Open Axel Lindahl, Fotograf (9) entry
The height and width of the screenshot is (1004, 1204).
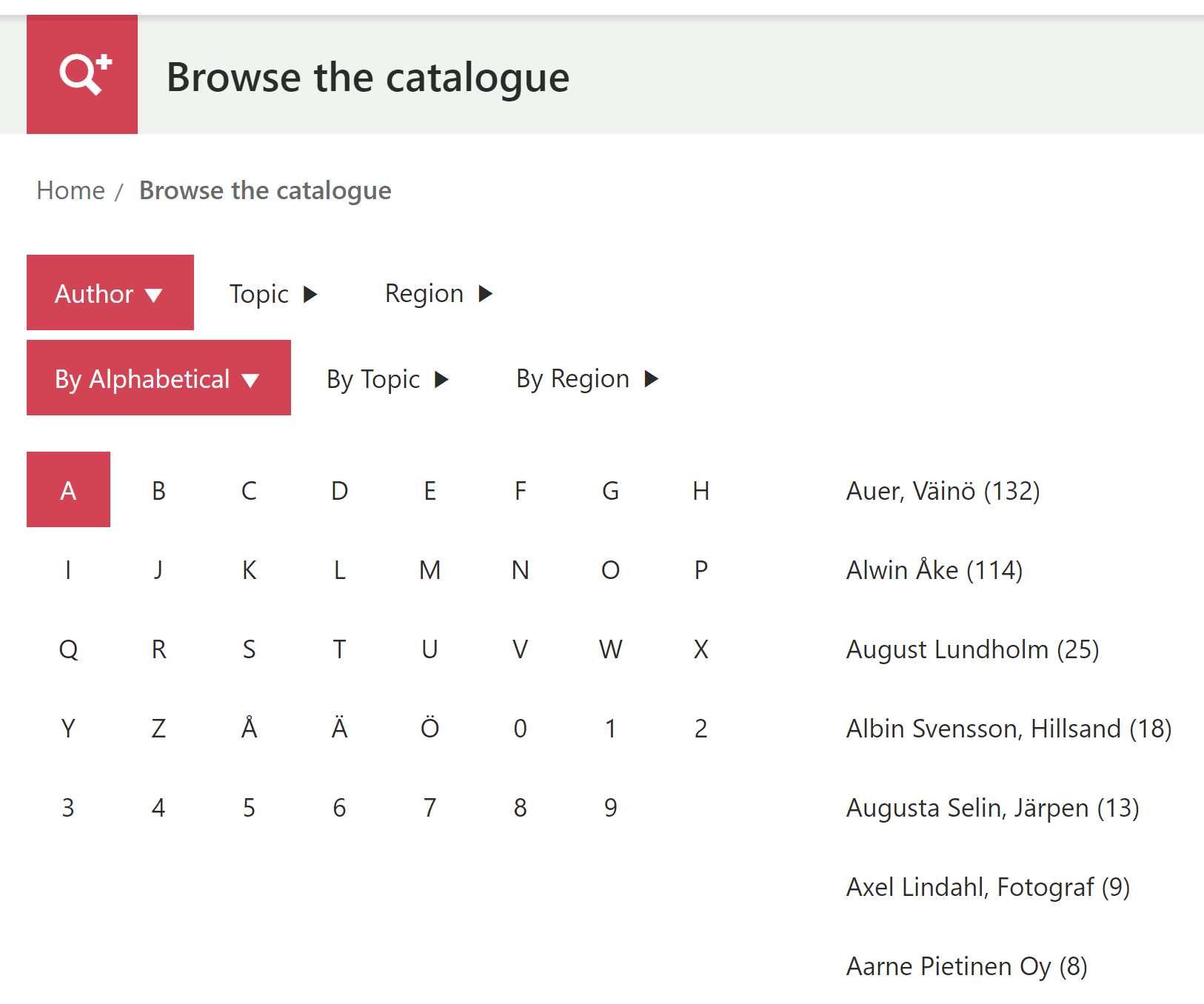(x=988, y=887)
